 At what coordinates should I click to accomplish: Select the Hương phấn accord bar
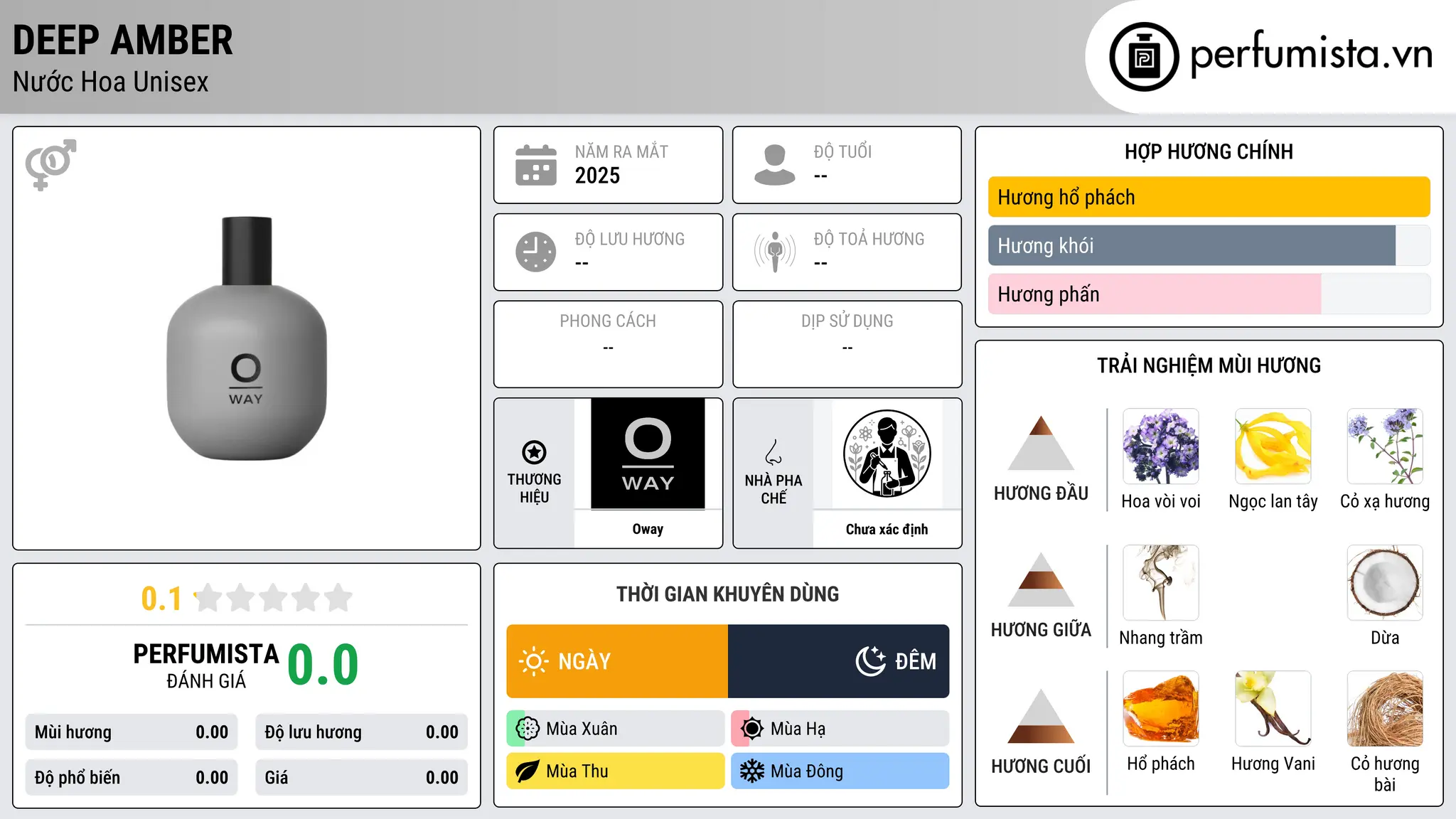(1209, 294)
